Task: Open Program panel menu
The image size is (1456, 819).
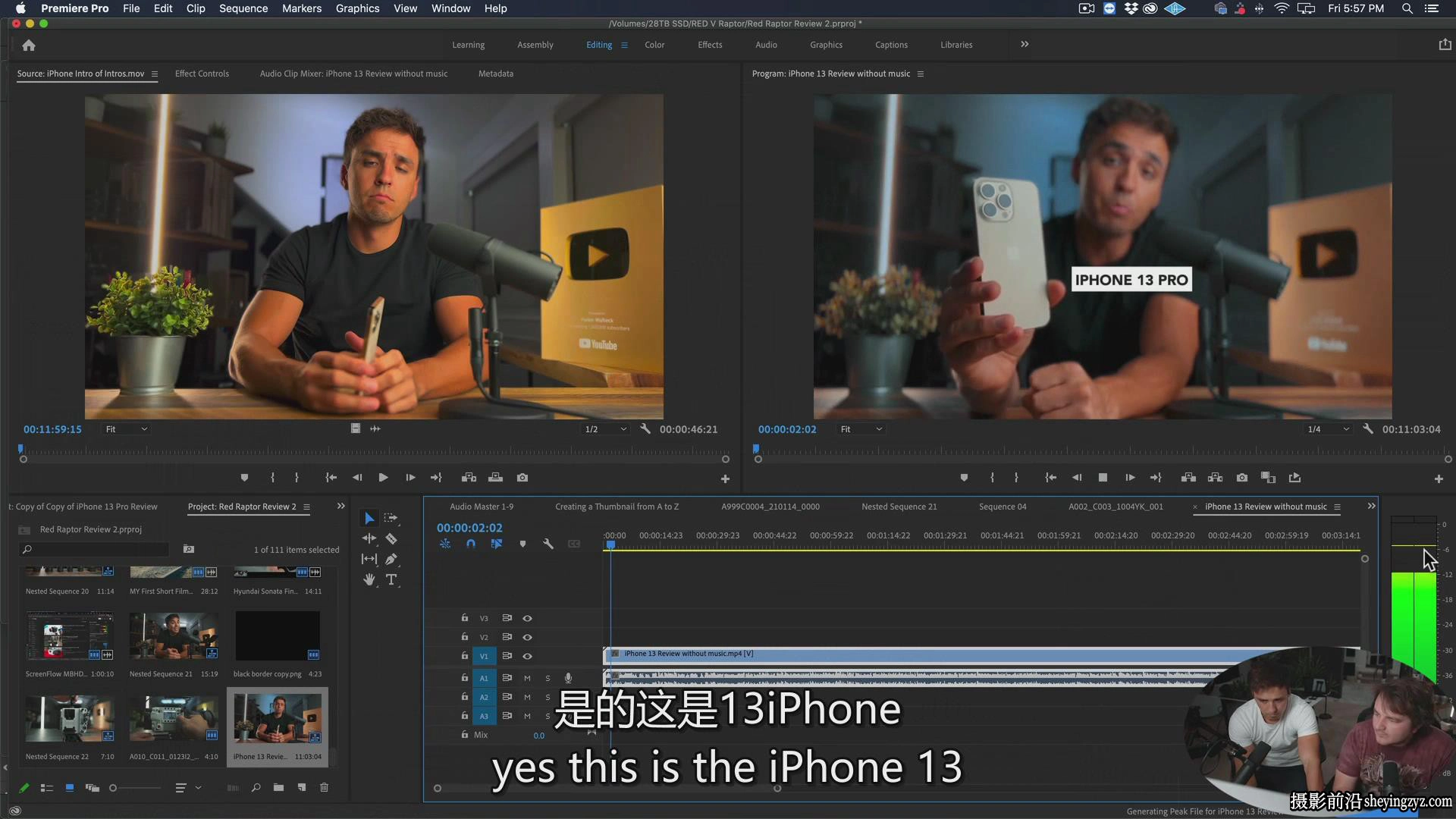Action: (921, 74)
